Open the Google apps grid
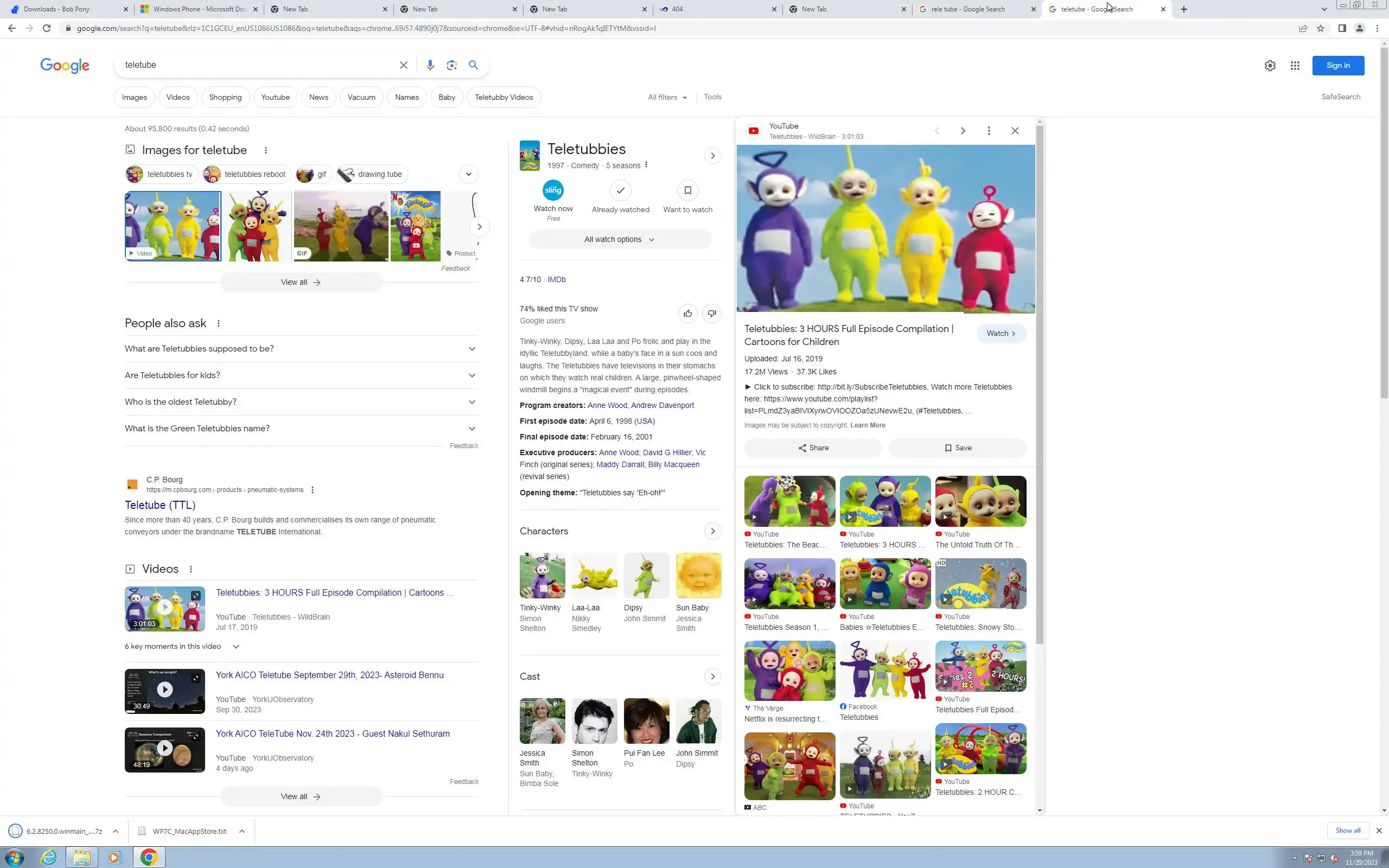The height and width of the screenshot is (868, 1389). coord(1294,66)
